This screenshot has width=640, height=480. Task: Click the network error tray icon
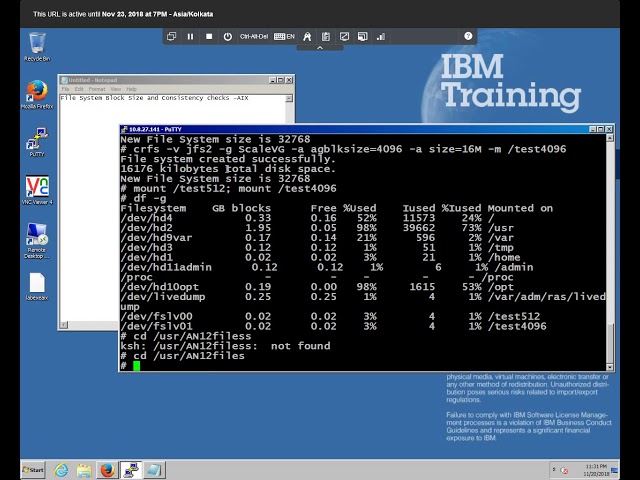[564, 470]
